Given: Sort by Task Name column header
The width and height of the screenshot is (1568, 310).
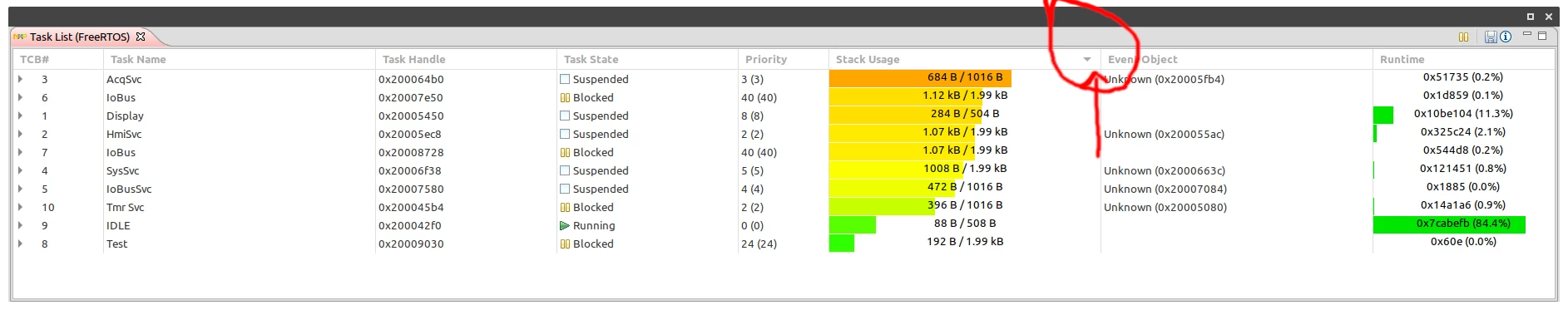Looking at the screenshot, I should coord(240,59).
